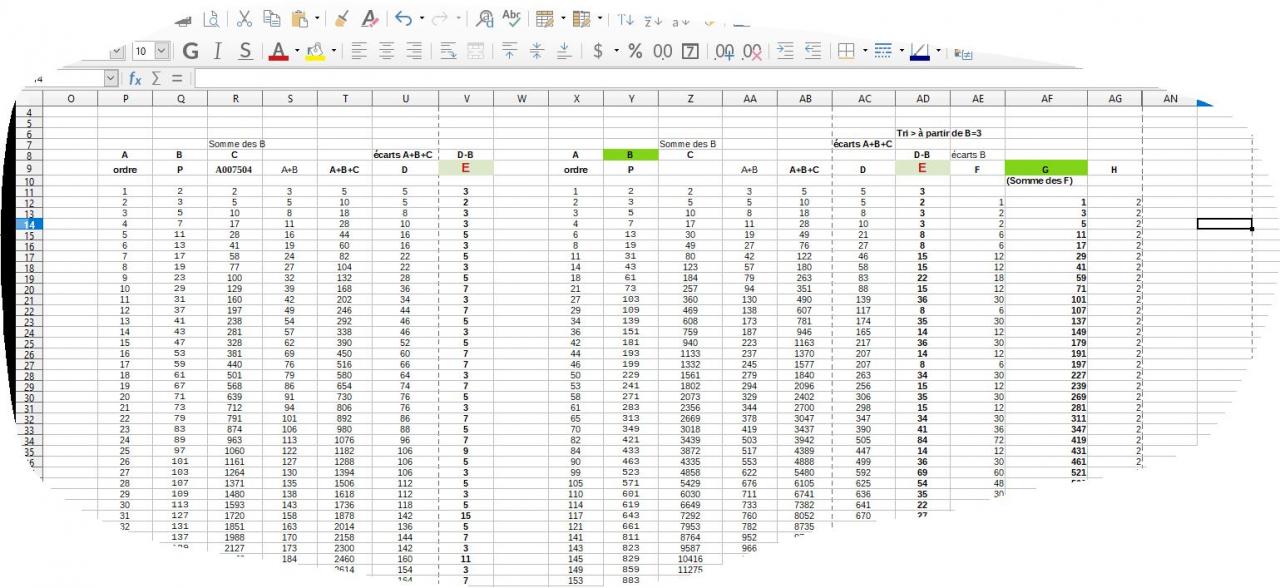Click the Copy icon
Screen dimensions: 1280x588
pos(271,19)
